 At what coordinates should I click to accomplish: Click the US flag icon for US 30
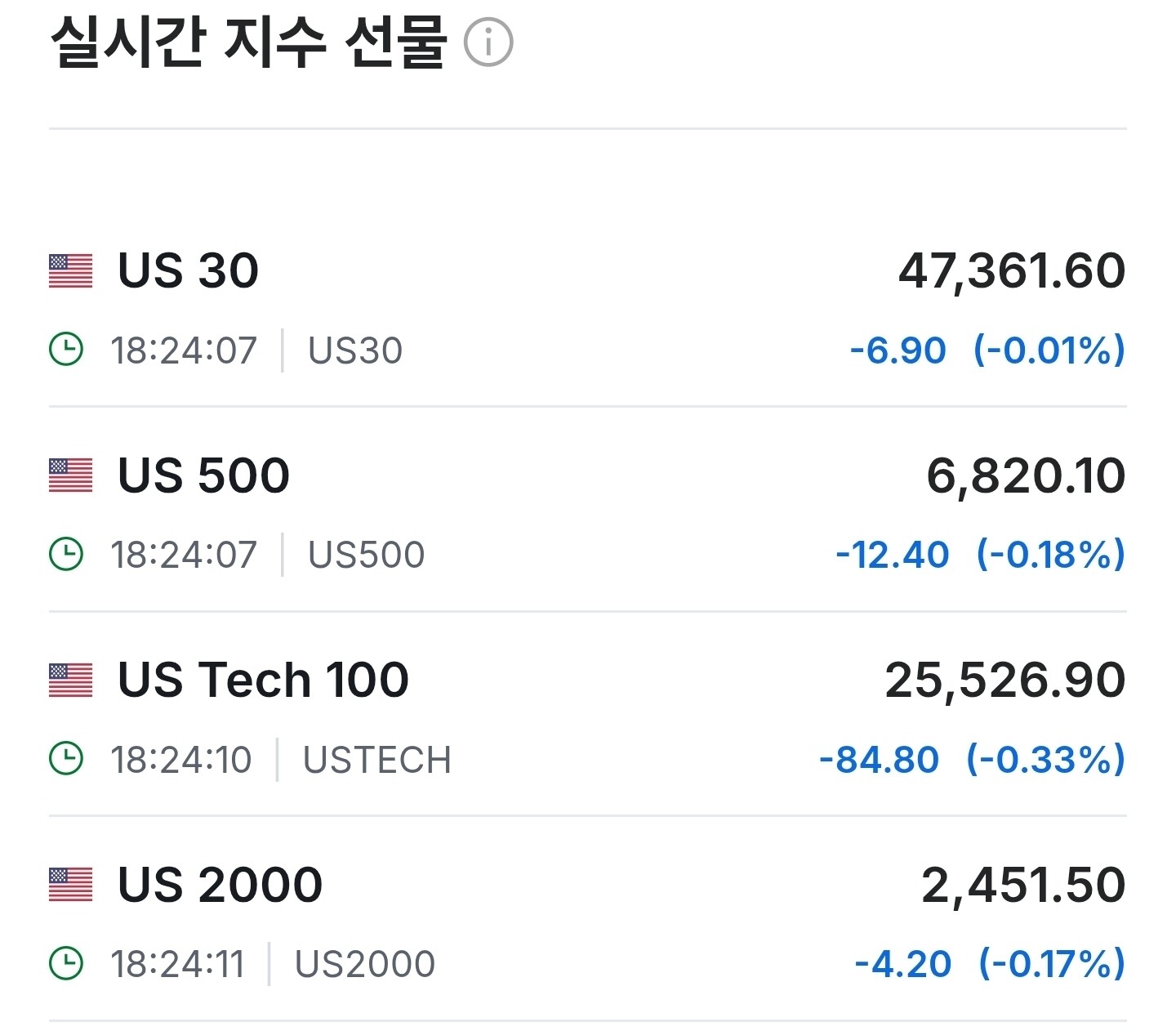point(71,271)
